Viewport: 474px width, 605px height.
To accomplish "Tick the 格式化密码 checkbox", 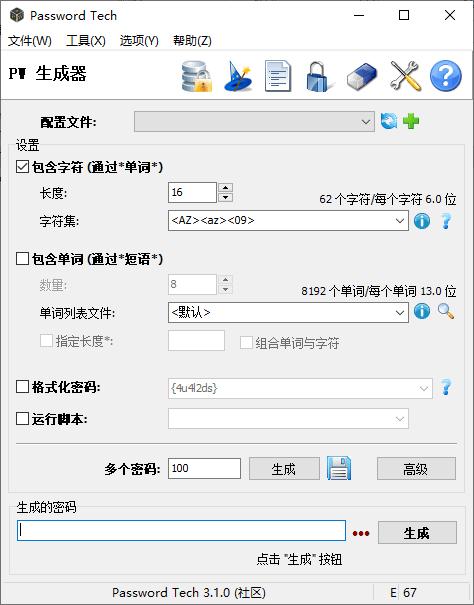I will [22, 387].
